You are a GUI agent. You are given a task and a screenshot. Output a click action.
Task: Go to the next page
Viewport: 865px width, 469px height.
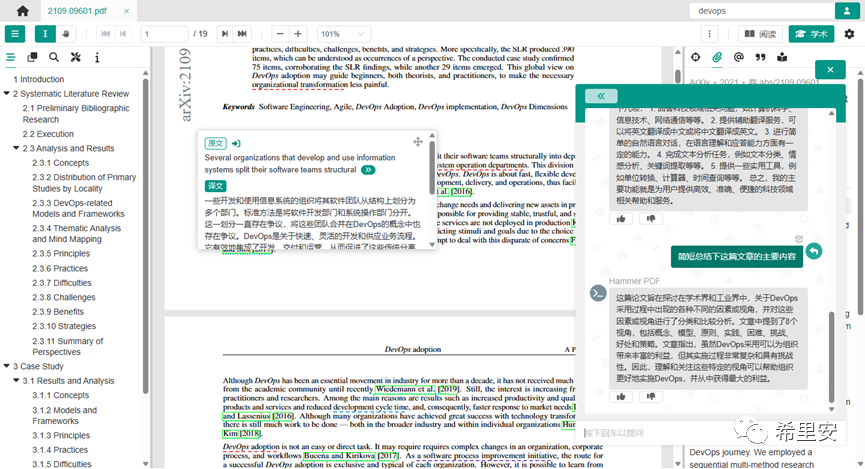tap(225, 34)
